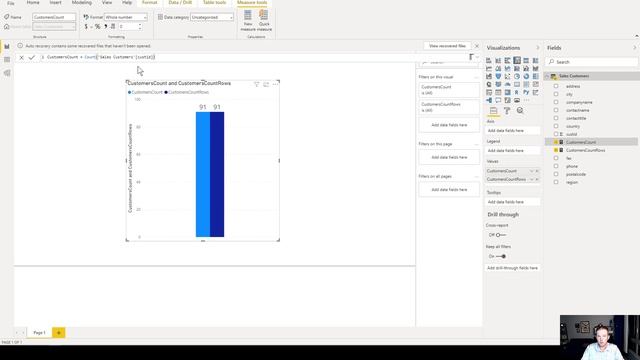Select the Stacked column chart visualization

click(498, 60)
